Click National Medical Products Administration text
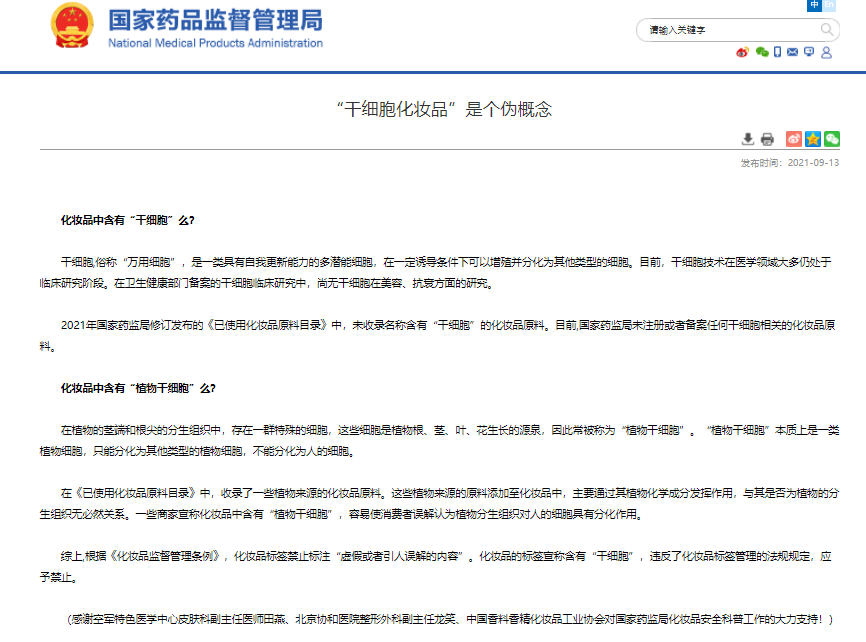Viewport: 866px width, 642px height. pyautogui.click(x=215, y=43)
